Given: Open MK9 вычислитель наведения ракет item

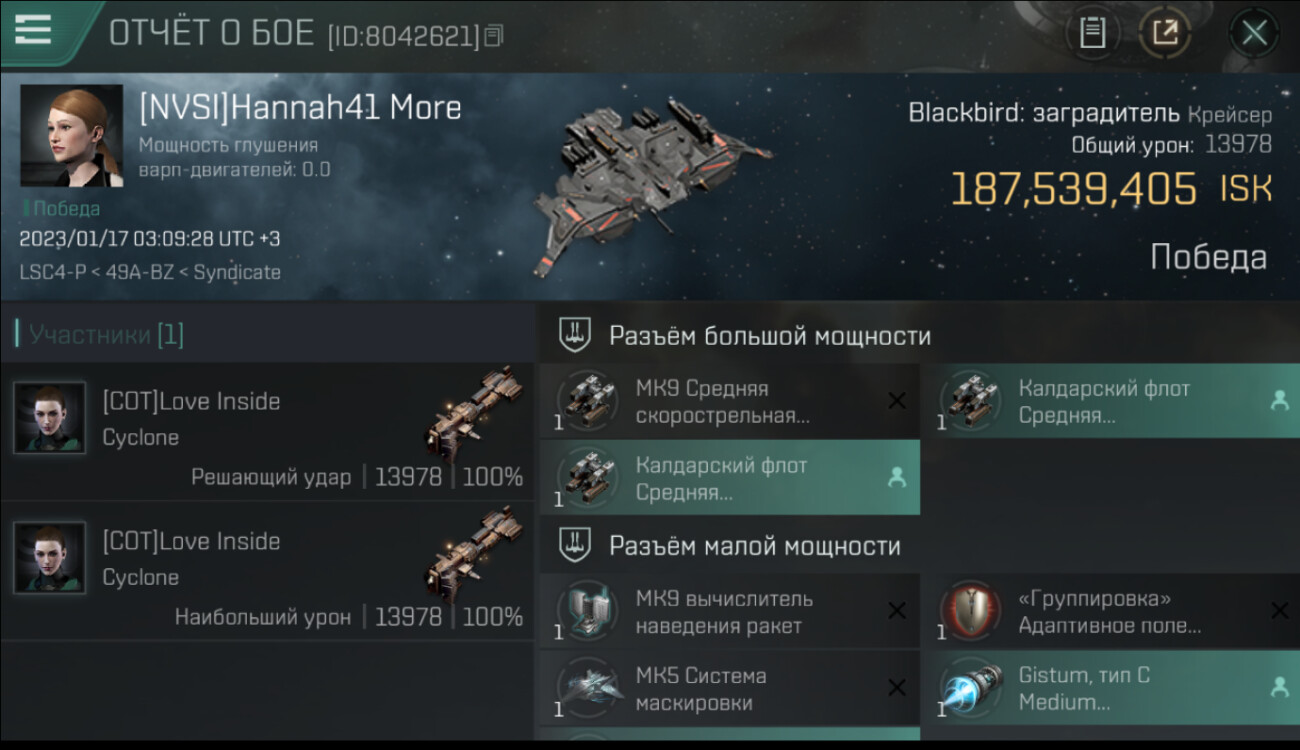Looking at the screenshot, I should [730, 612].
